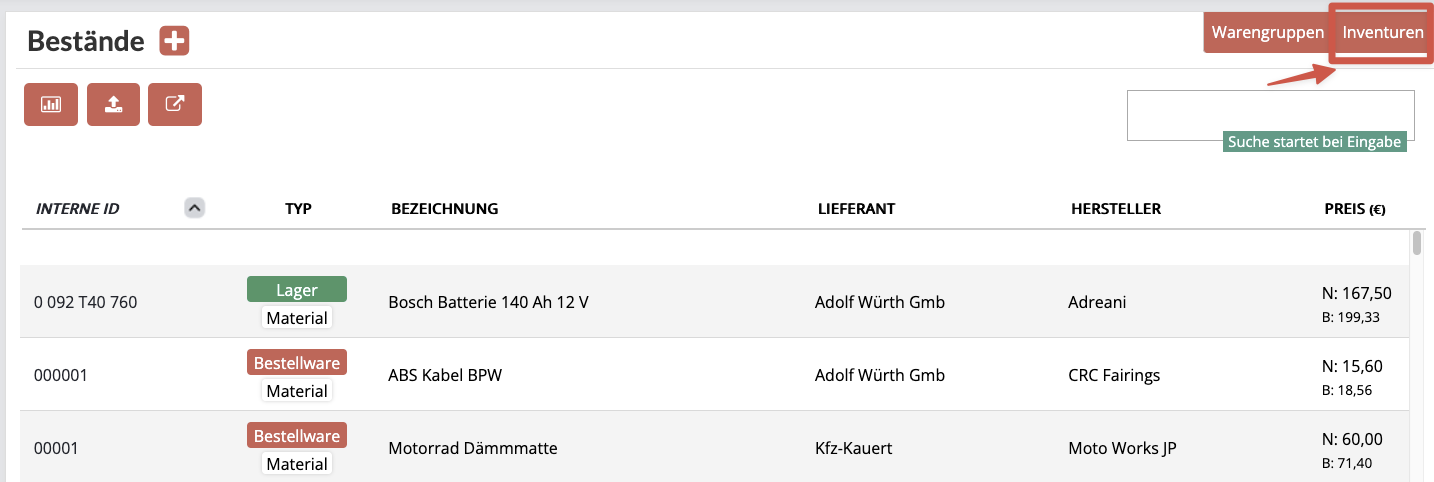Image resolution: width=1434 pixels, height=482 pixels.
Task: Open the Warengruppen tab
Action: click(x=1268, y=33)
